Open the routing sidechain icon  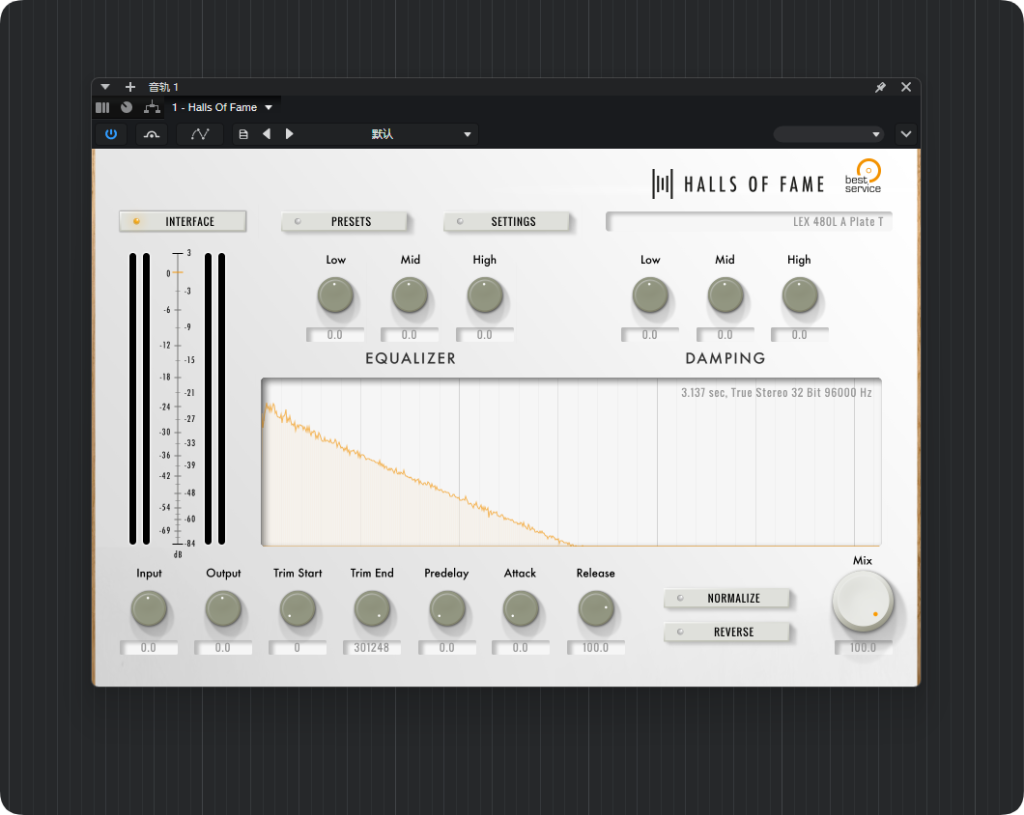point(152,107)
